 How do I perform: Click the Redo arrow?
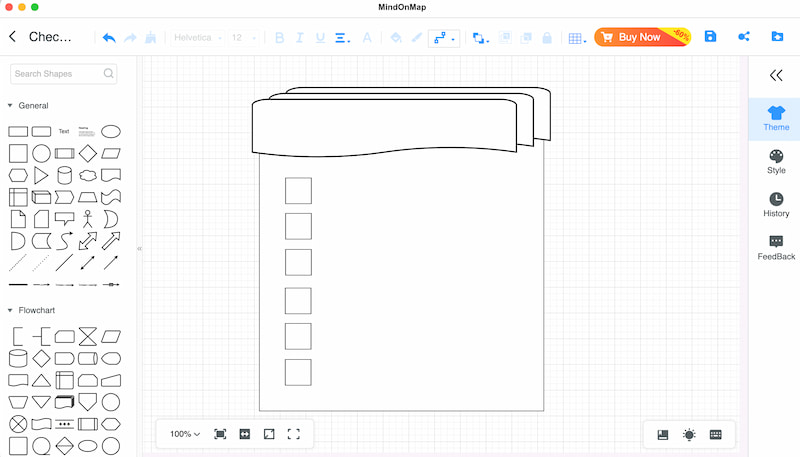pos(130,38)
